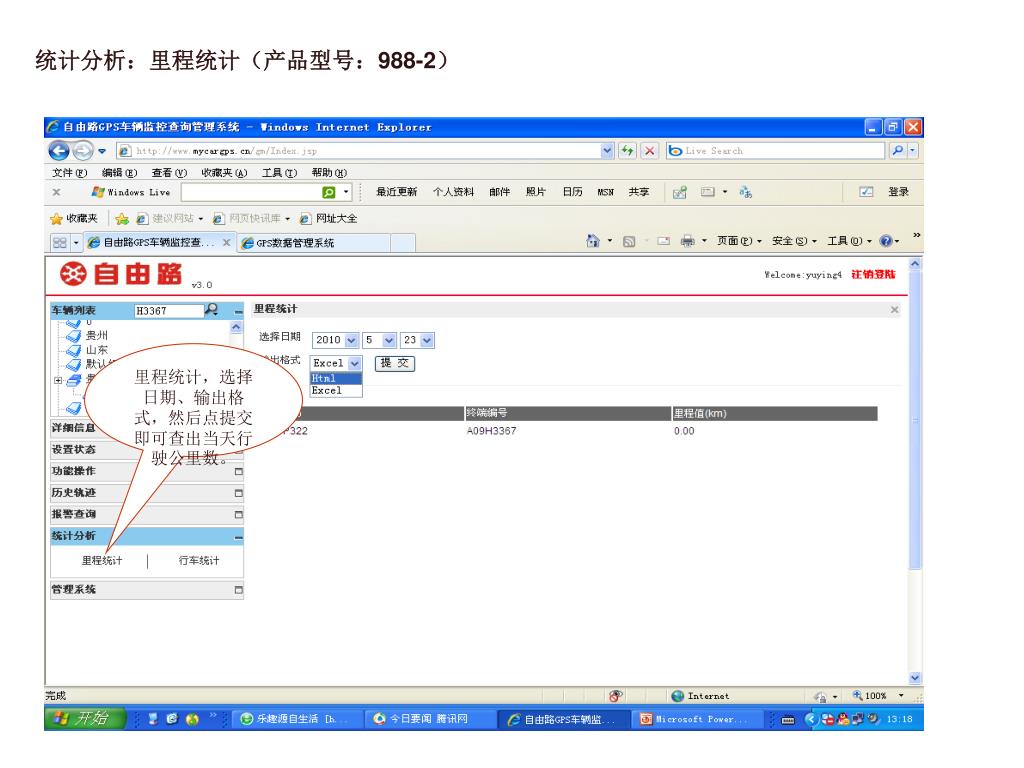Click the Windows Live share image icon

tap(680, 192)
